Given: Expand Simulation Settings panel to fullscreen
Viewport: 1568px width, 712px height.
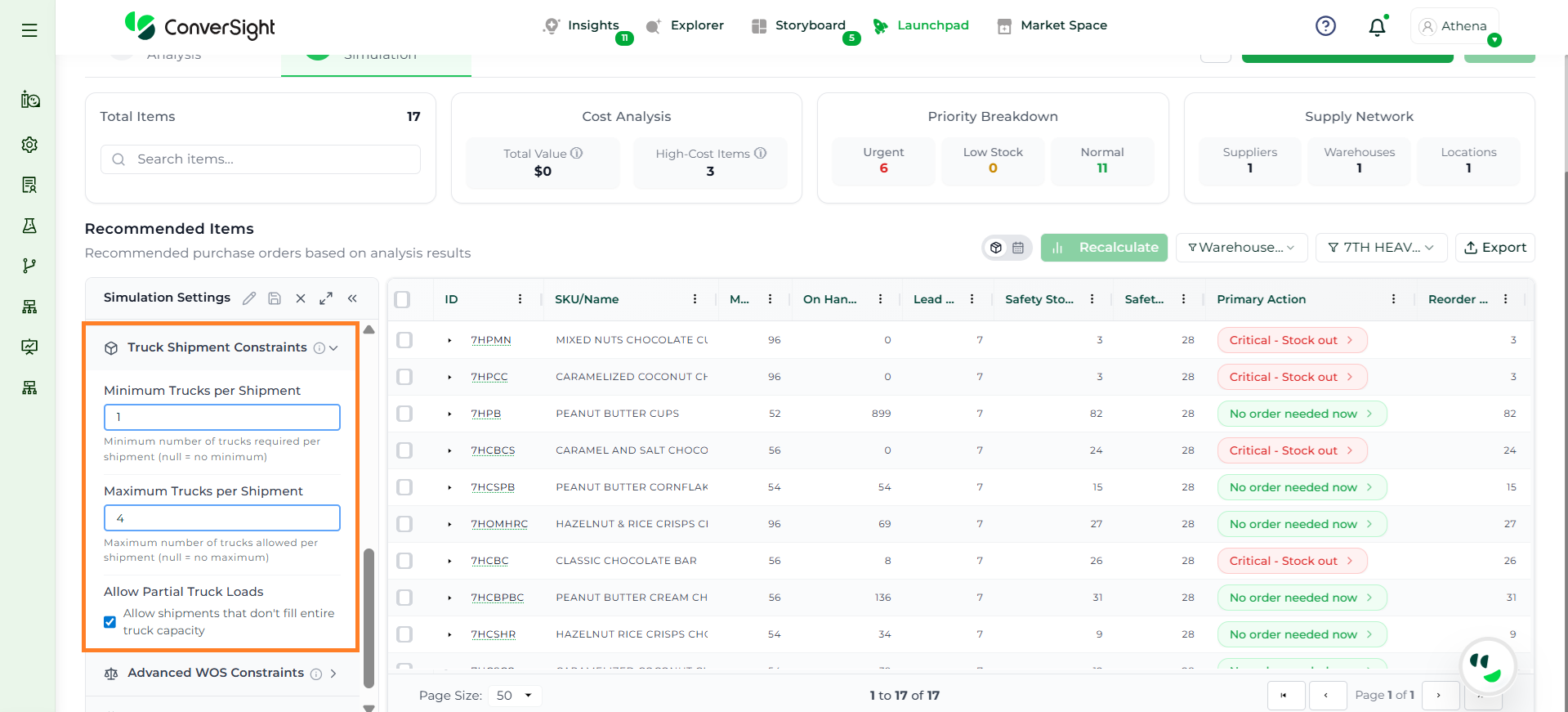Looking at the screenshot, I should coord(326,298).
